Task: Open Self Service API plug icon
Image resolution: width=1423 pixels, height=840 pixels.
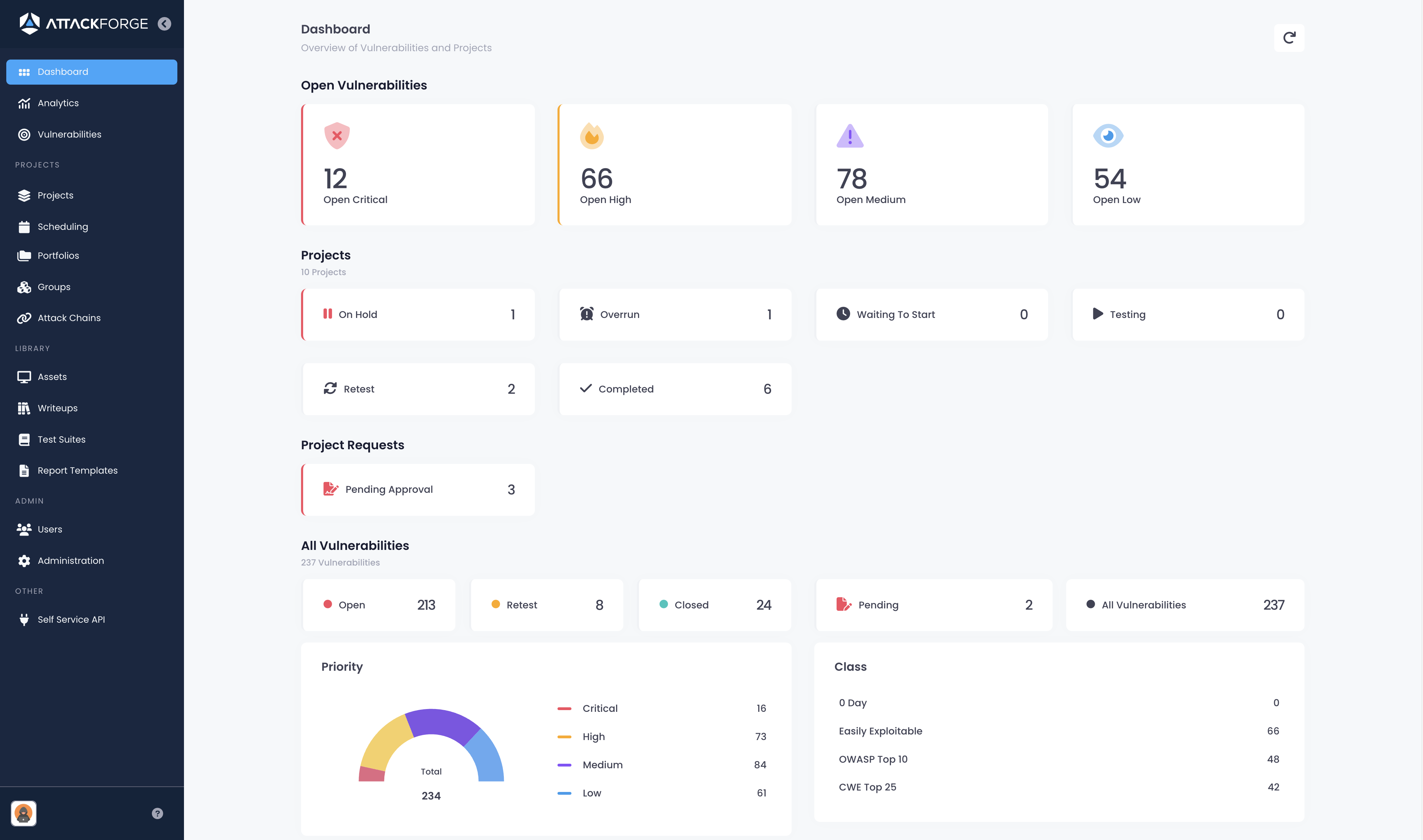Action: pyautogui.click(x=24, y=619)
